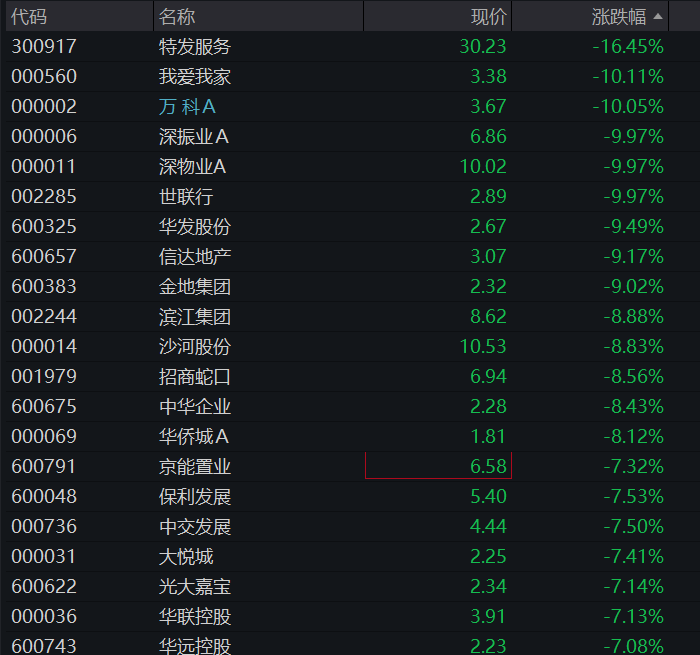Click stock code 001979
The height and width of the screenshot is (655, 700).
[44, 376]
